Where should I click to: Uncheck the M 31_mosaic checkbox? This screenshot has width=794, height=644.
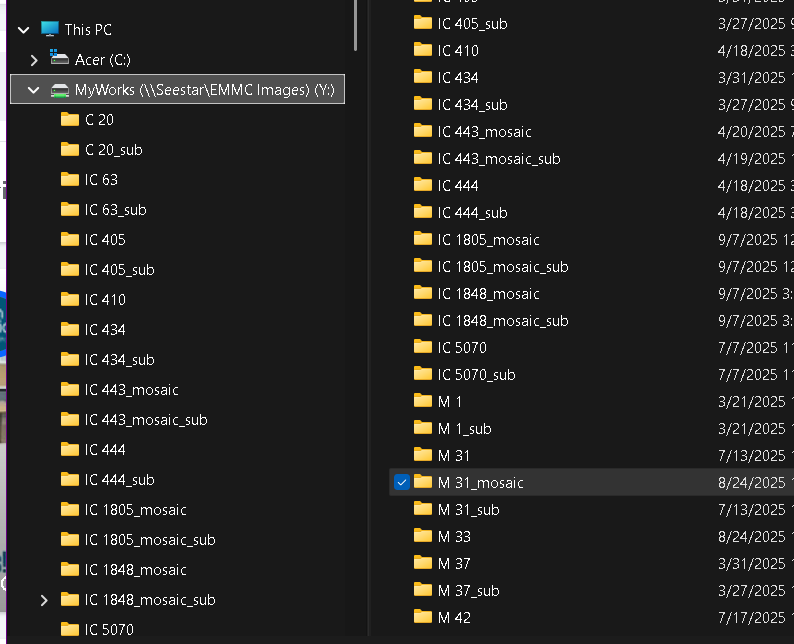(x=402, y=482)
